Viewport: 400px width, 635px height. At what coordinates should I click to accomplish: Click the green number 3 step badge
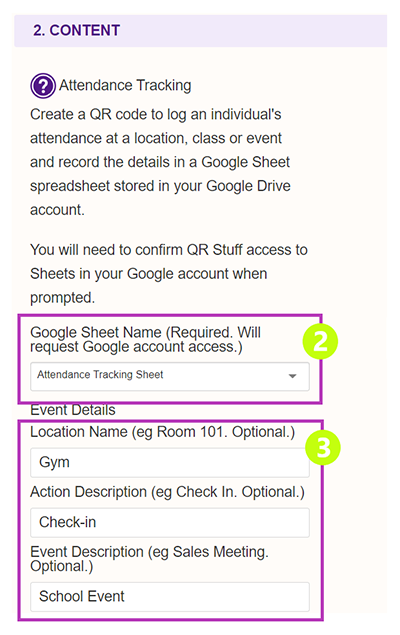pyautogui.click(x=323, y=447)
